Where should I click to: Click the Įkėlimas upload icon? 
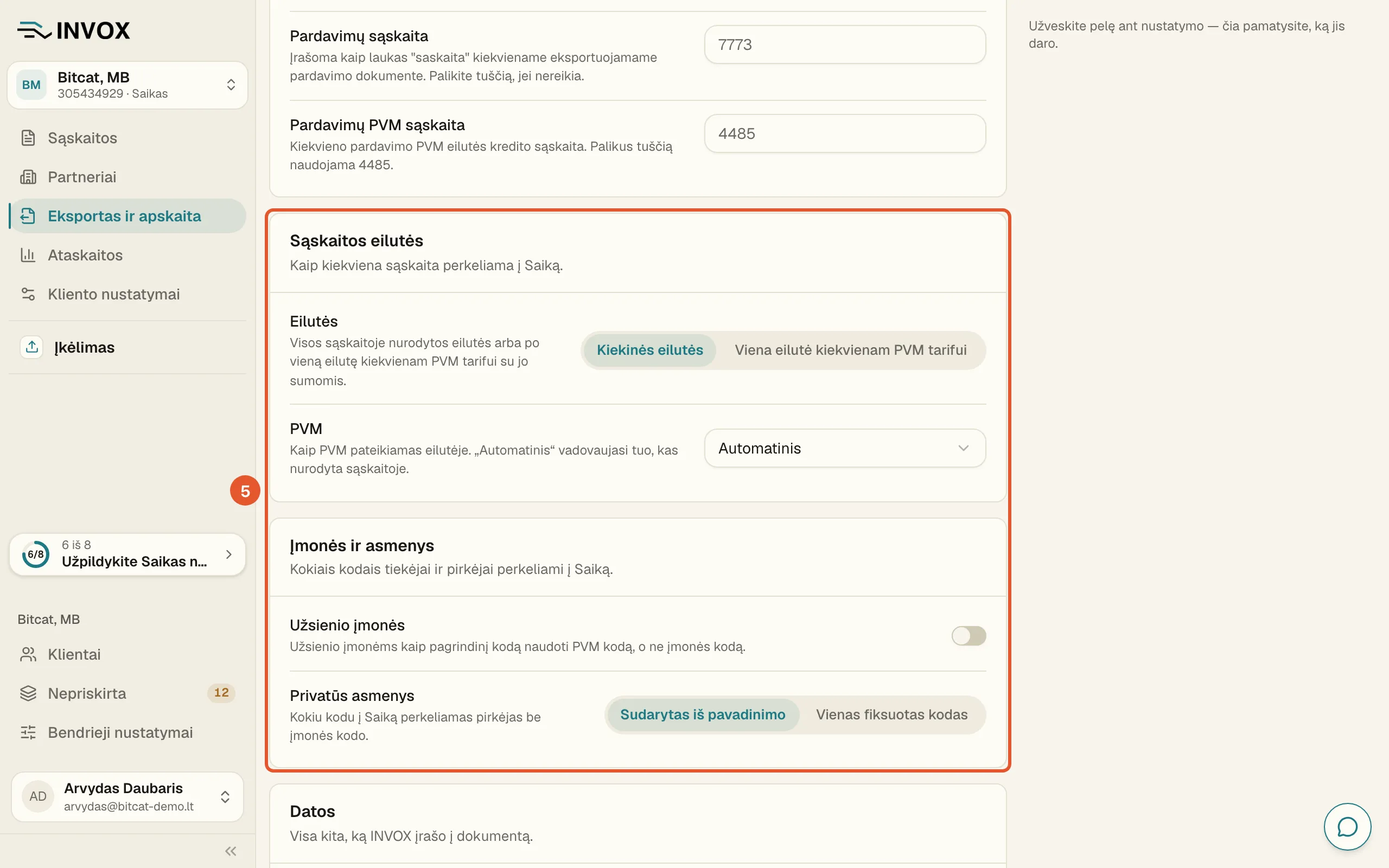click(31, 347)
